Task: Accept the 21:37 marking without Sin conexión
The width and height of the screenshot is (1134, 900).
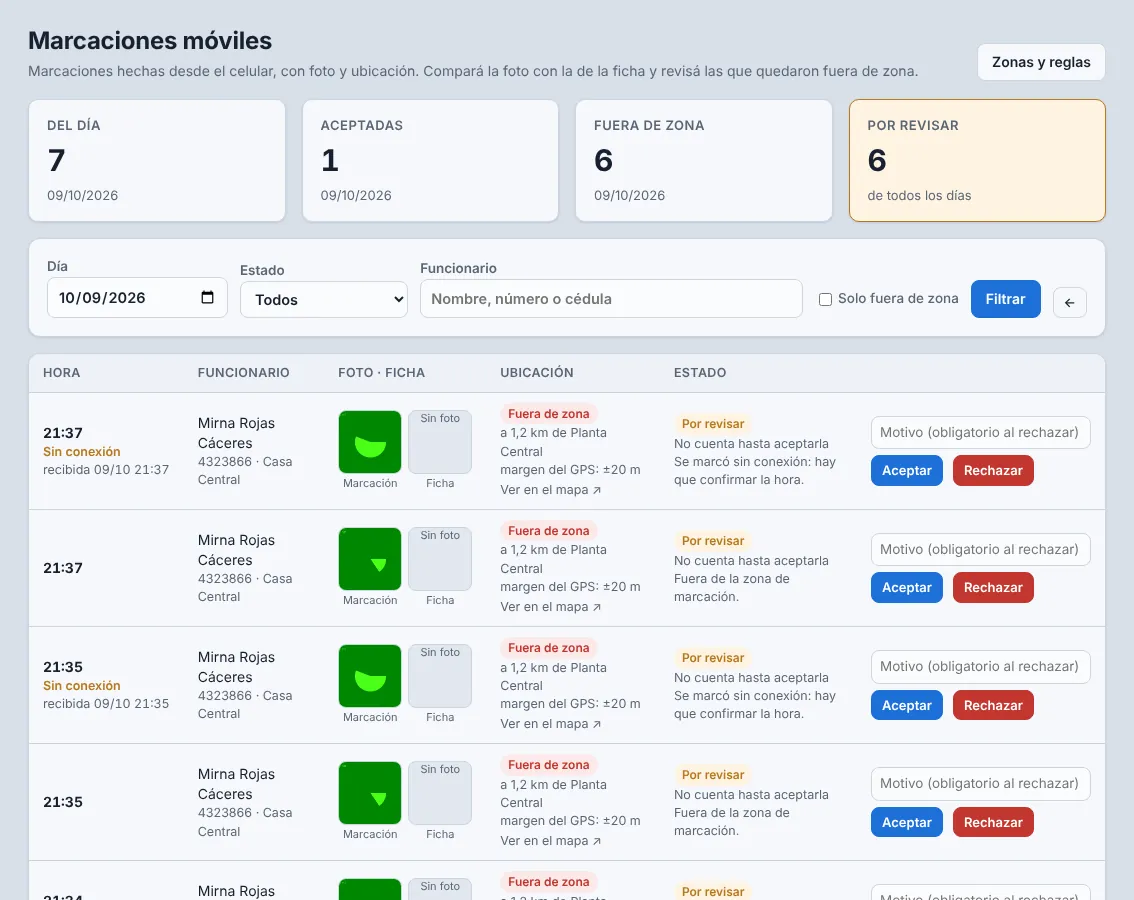Action: point(907,587)
